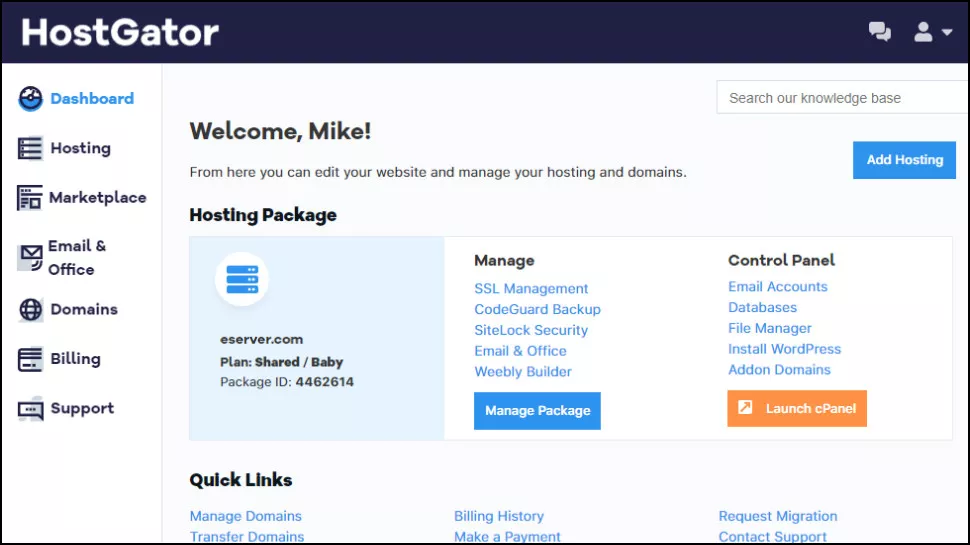This screenshot has height=545, width=970.
Task: Click the Add Hosting button
Action: point(904,160)
